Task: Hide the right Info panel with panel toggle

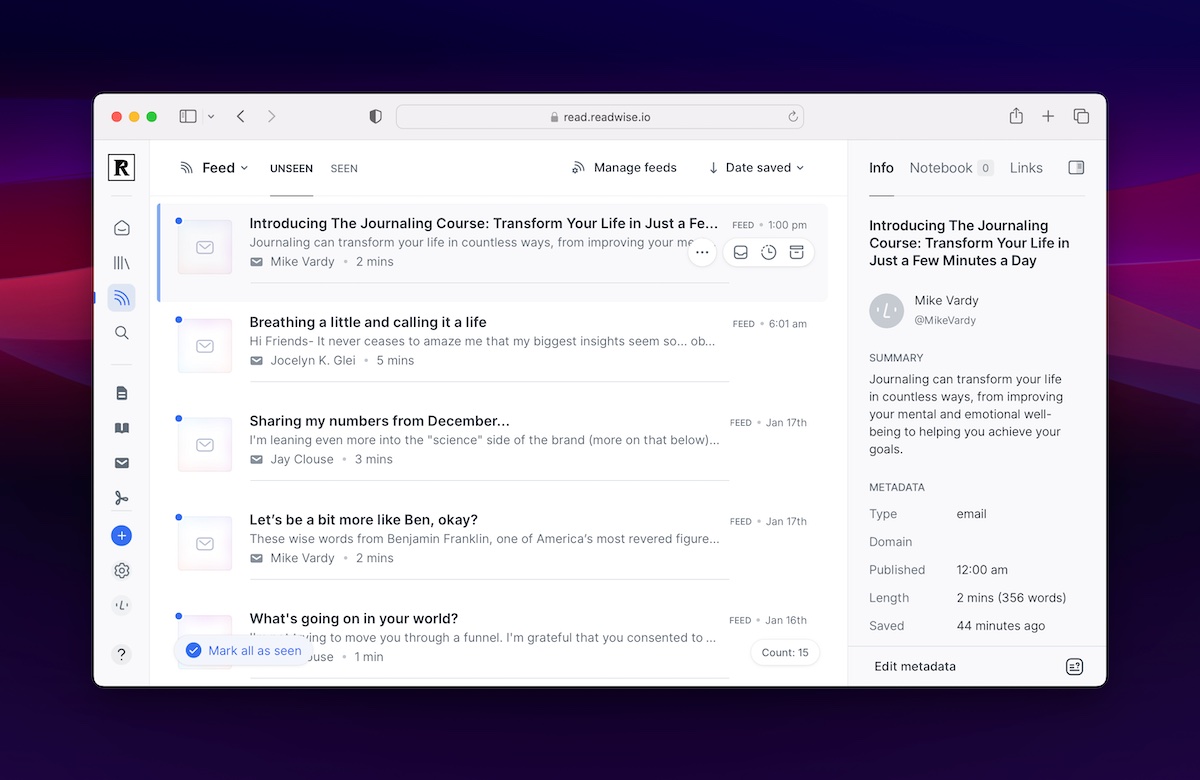Action: click(1076, 168)
